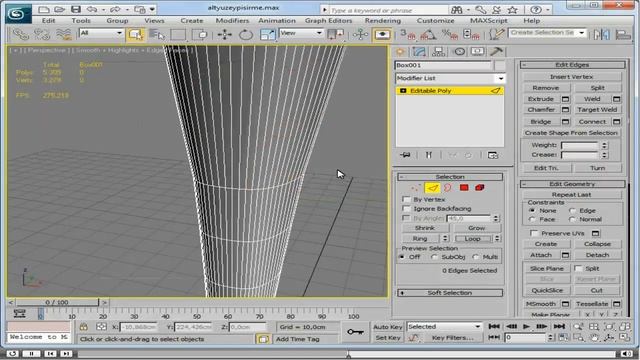Open the Rendering menu

click(383, 20)
